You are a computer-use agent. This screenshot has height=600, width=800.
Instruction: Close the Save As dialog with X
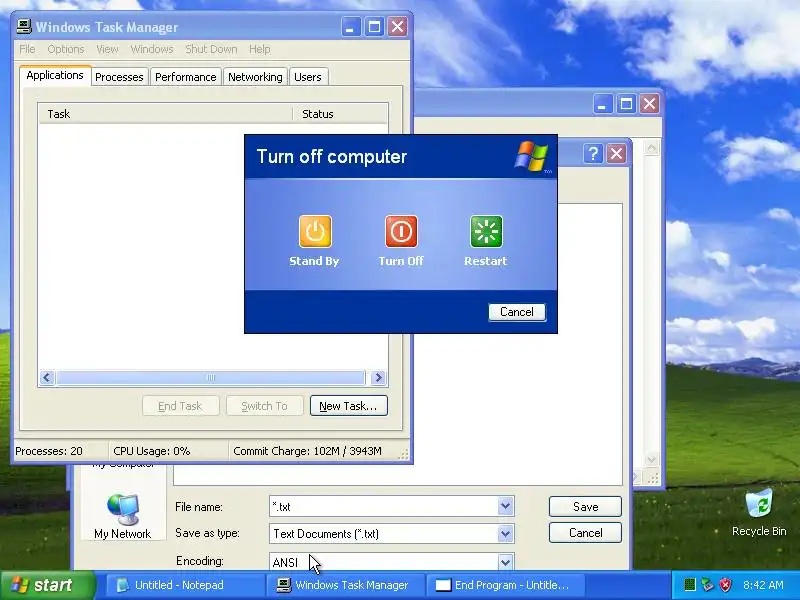[616, 154]
